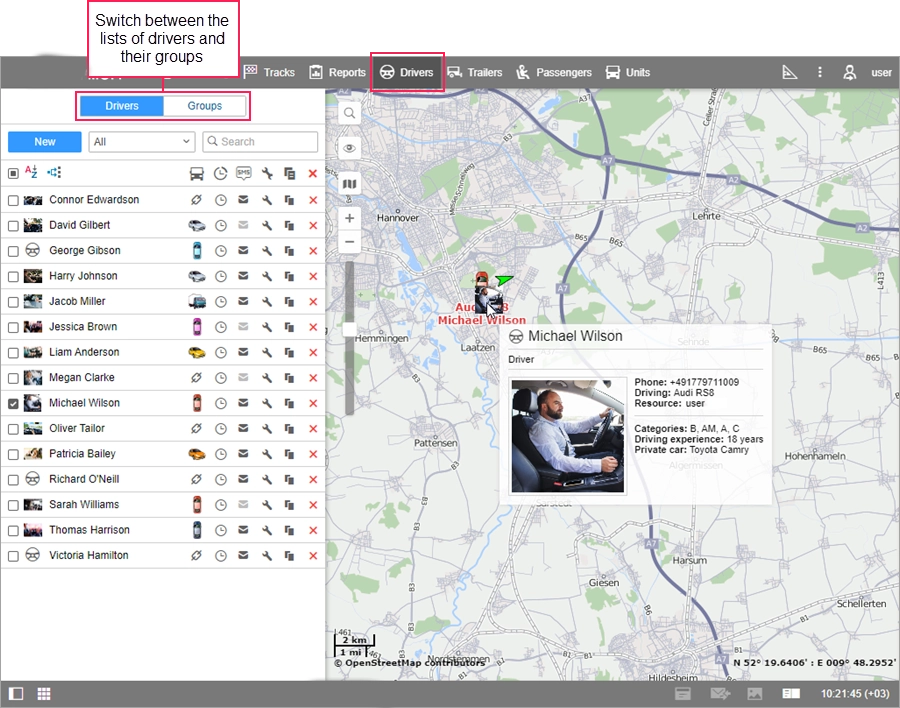The image size is (900, 708).
Task: Focus the driver Search field
Action: click(x=260, y=142)
